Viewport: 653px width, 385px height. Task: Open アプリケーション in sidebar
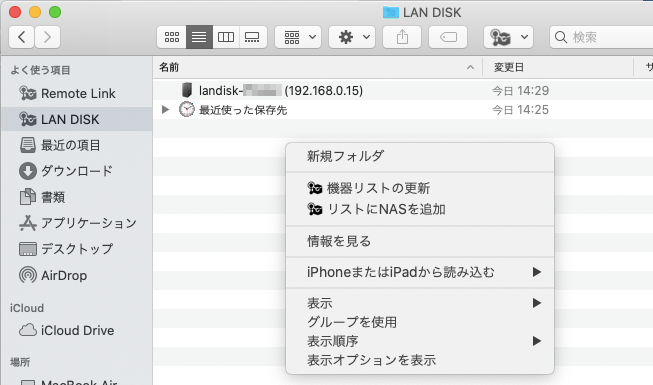pos(77,223)
